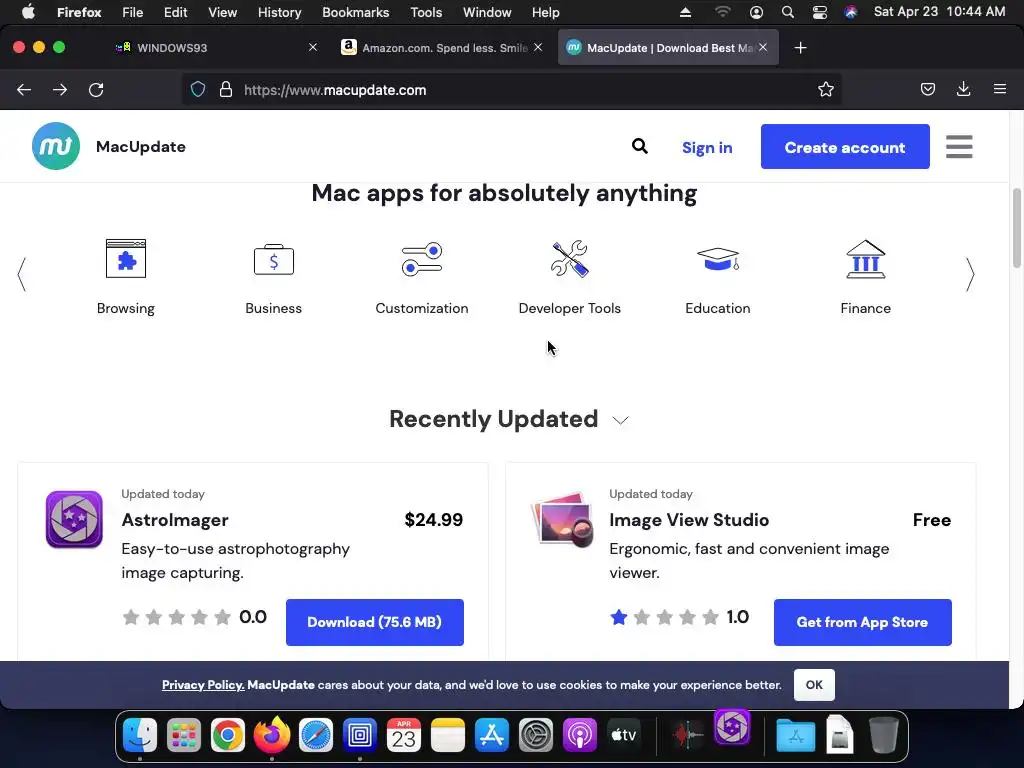Open Apple TV from the Dock
The width and height of the screenshot is (1024, 768).
624,735
